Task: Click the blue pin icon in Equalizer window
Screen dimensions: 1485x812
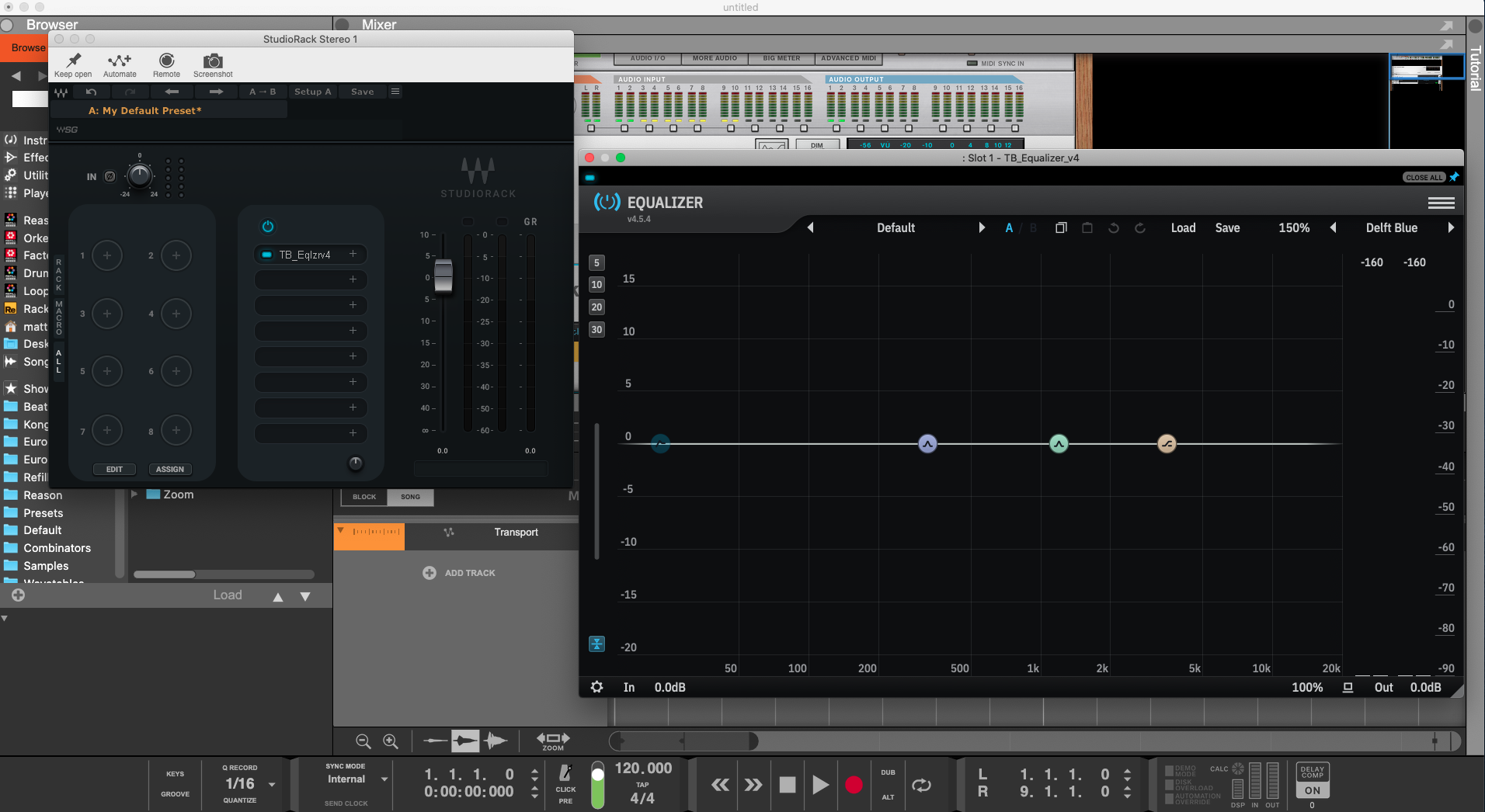Action: pos(1454,177)
